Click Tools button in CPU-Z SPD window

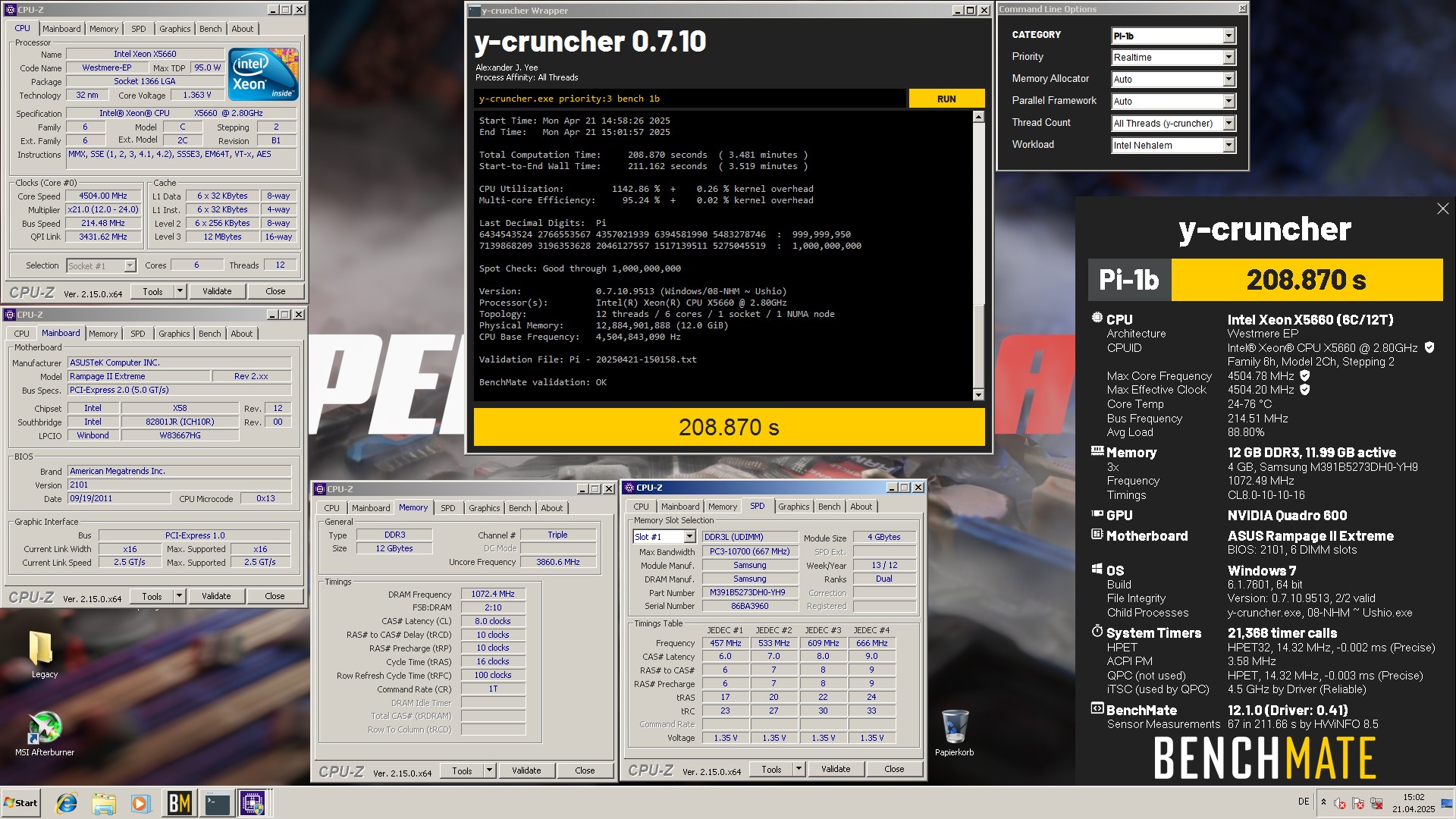pos(771,769)
